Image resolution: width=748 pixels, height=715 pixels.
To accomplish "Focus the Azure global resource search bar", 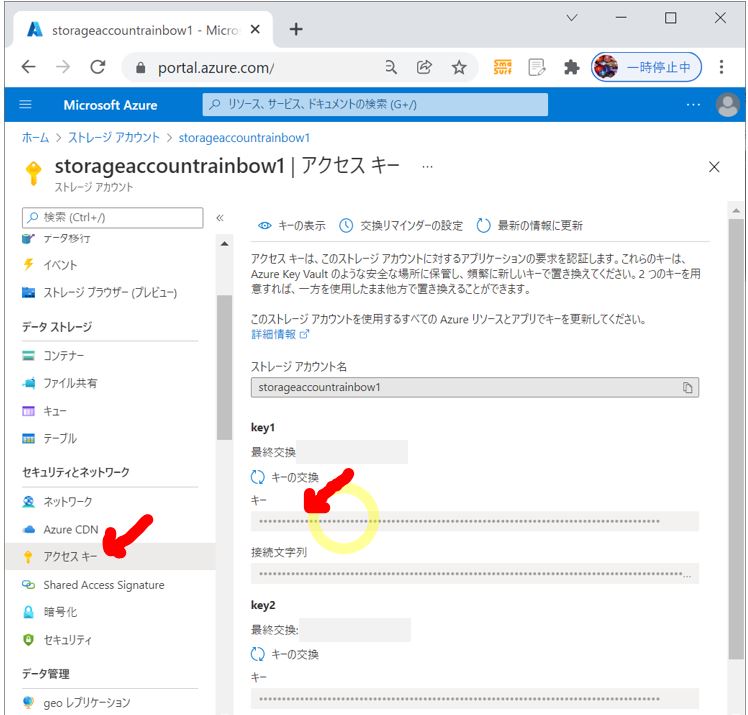I will [x=375, y=104].
